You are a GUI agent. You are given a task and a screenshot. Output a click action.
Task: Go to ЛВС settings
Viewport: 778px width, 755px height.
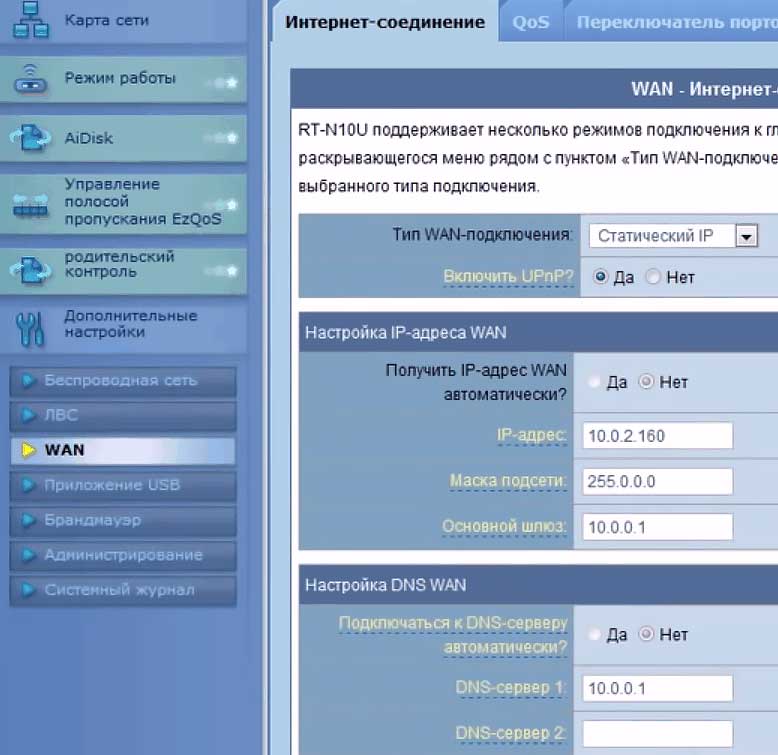click(x=123, y=416)
